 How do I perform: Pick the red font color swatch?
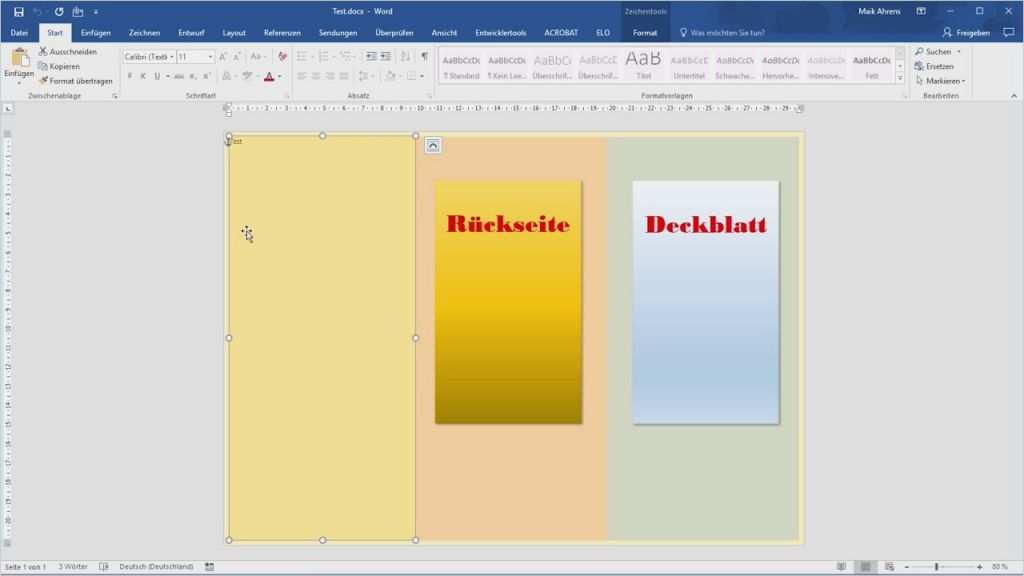(267, 76)
